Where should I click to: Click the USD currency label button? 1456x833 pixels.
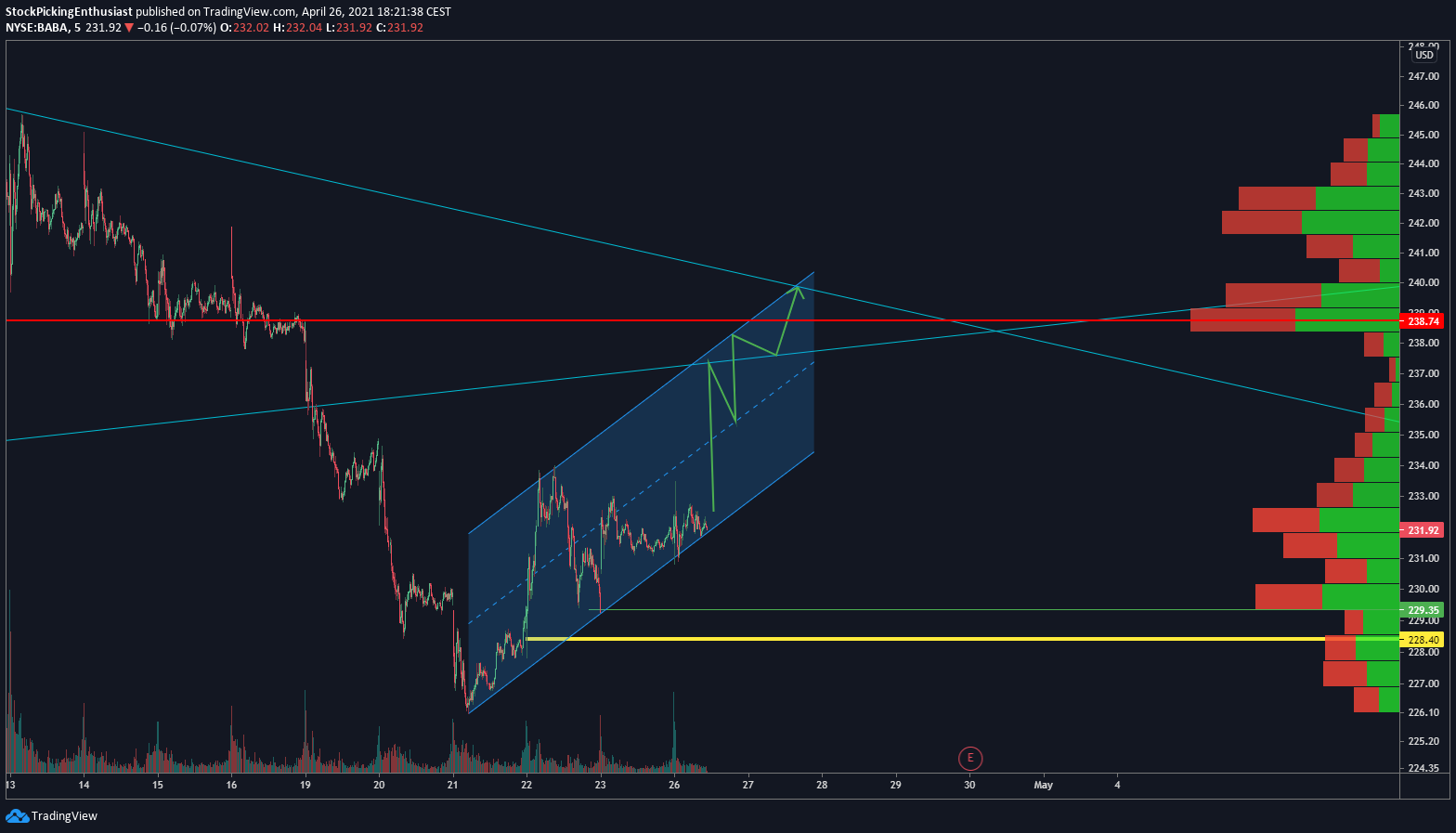(1424, 55)
